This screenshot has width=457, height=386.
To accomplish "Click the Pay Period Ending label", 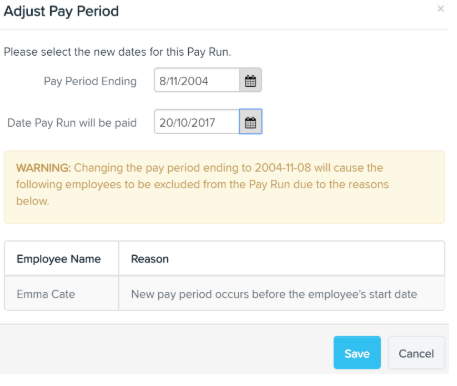I will point(90,81).
